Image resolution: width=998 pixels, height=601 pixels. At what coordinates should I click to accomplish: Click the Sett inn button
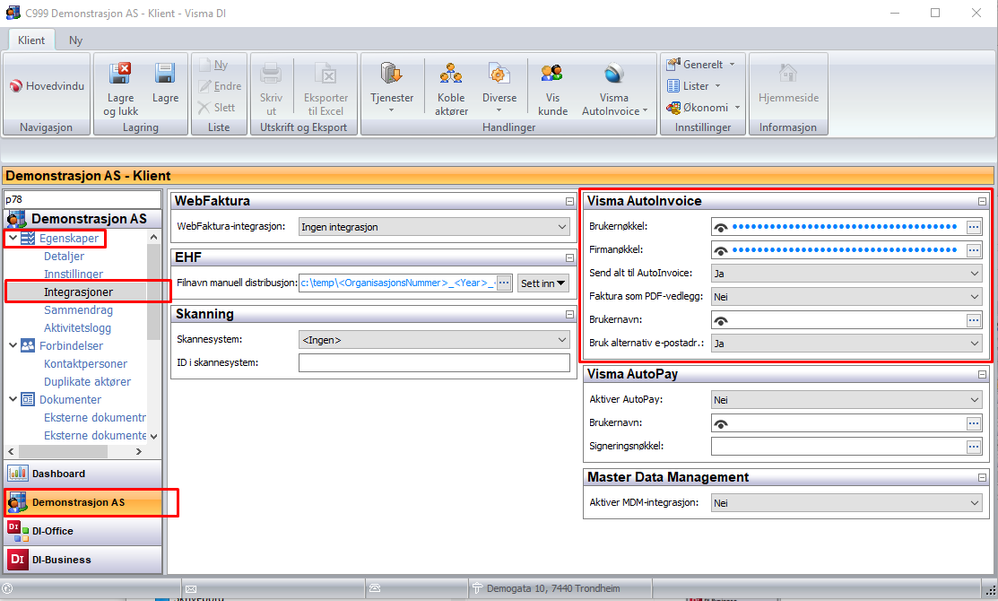543,284
